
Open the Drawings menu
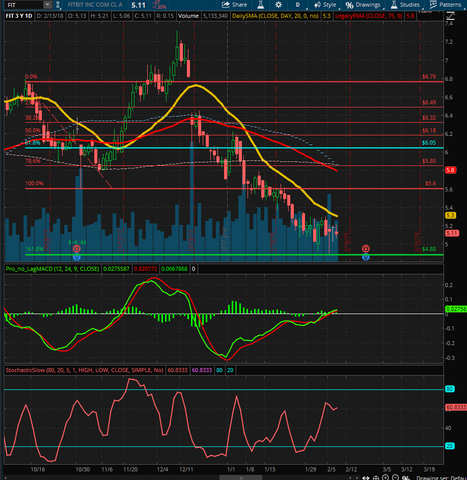point(363,5)
